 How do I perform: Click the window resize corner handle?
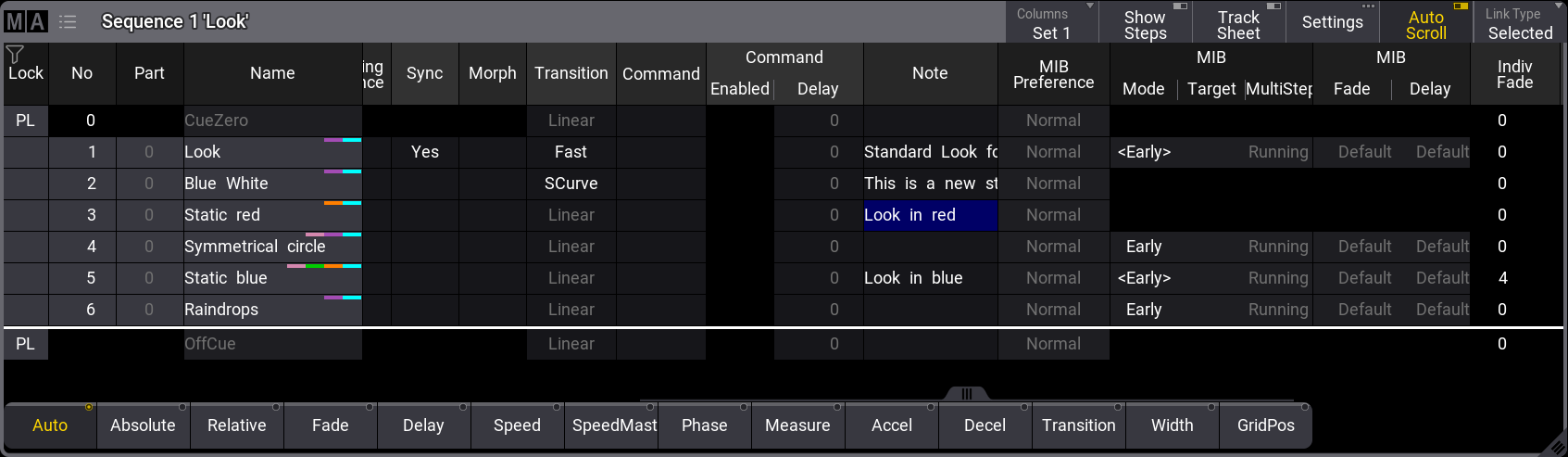click(x=1557, y=447)
